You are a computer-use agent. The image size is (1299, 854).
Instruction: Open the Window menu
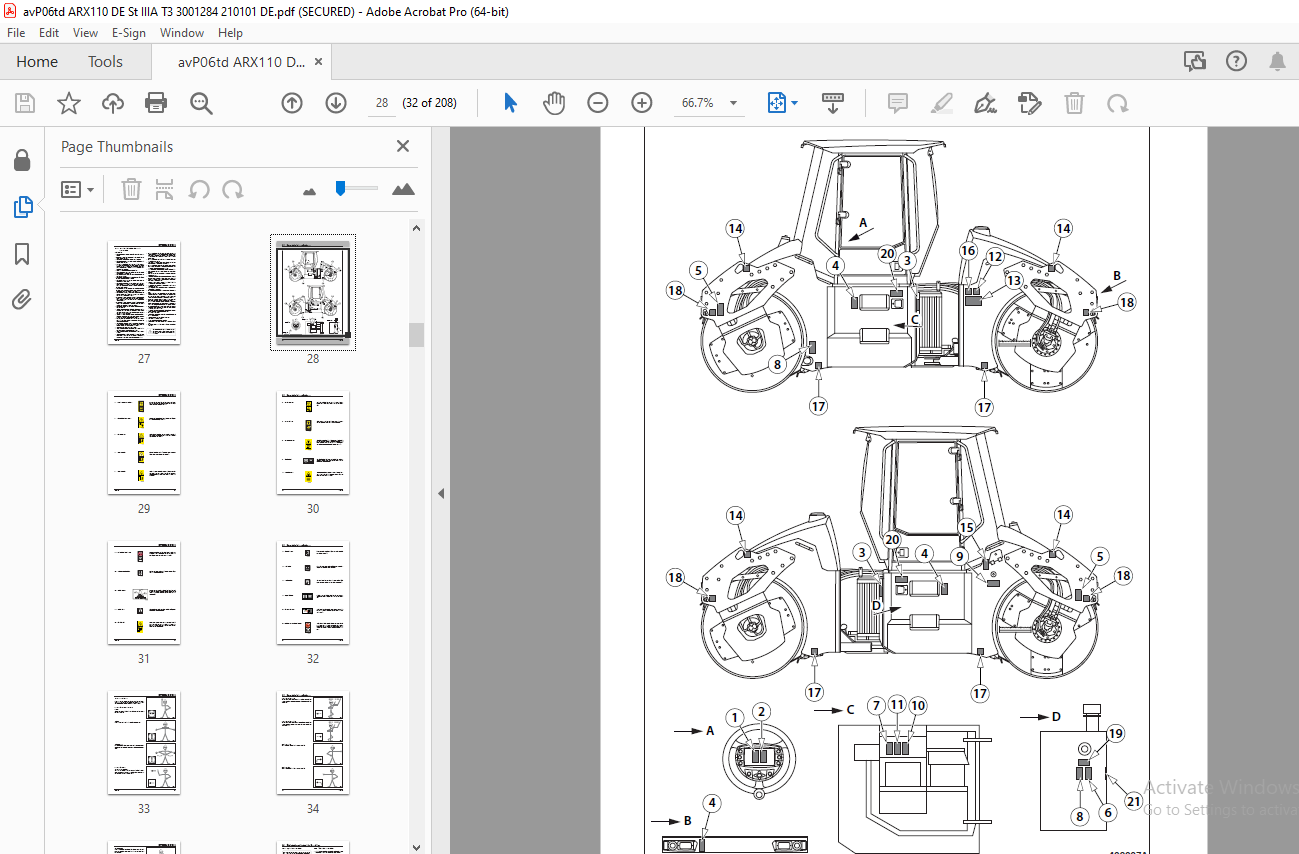[x=182, y=33]
